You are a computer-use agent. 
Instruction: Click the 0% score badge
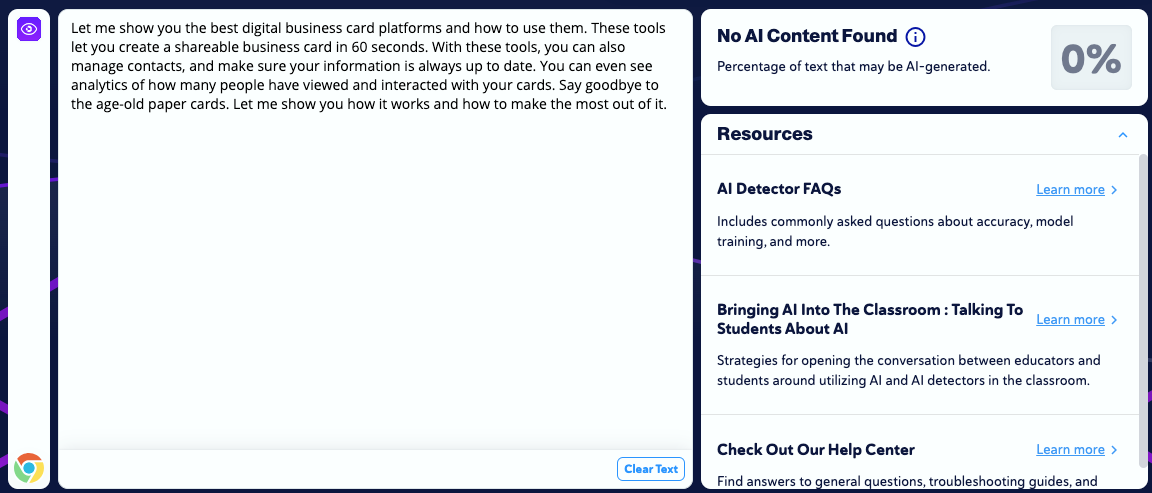[x=1091, y=57]
